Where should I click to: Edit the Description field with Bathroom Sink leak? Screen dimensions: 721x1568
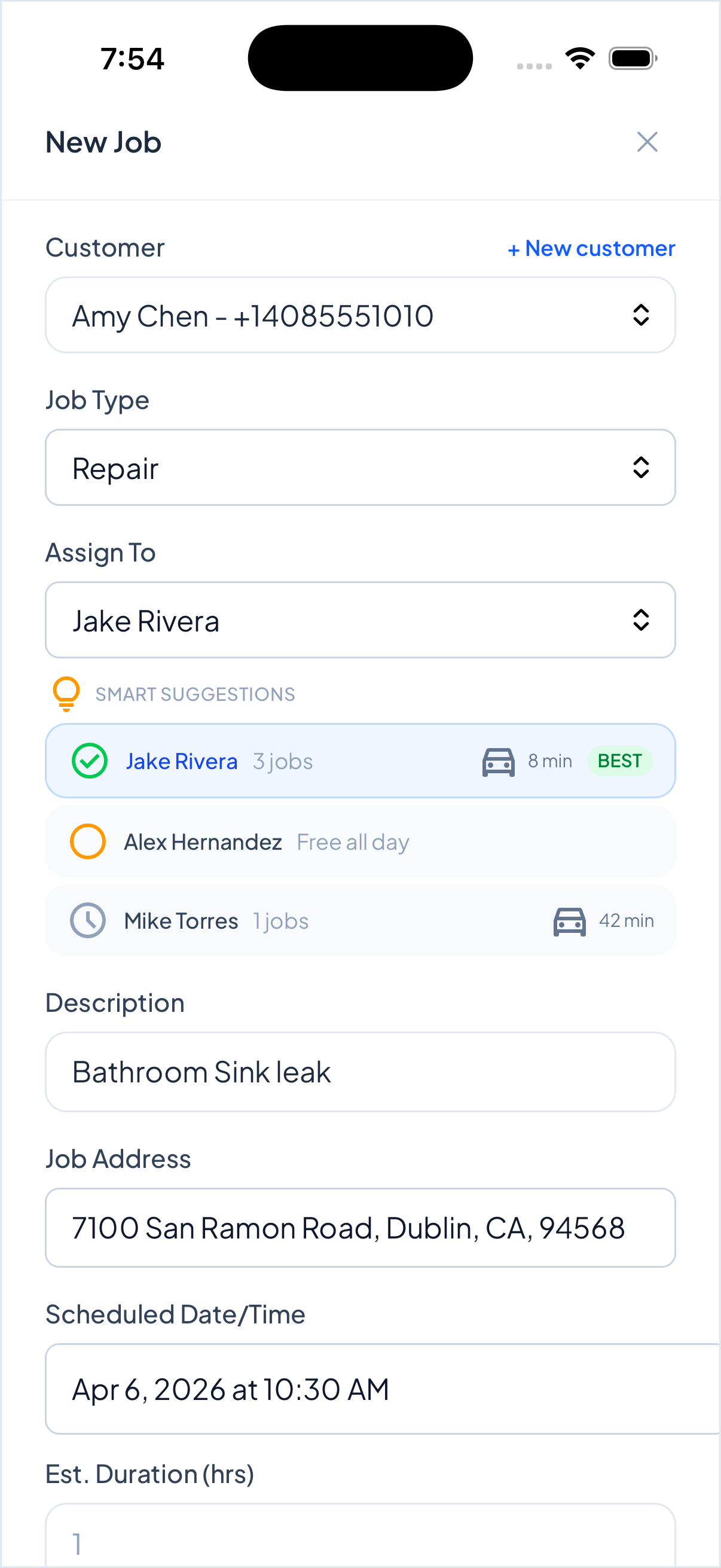[x=360, y=1072]
